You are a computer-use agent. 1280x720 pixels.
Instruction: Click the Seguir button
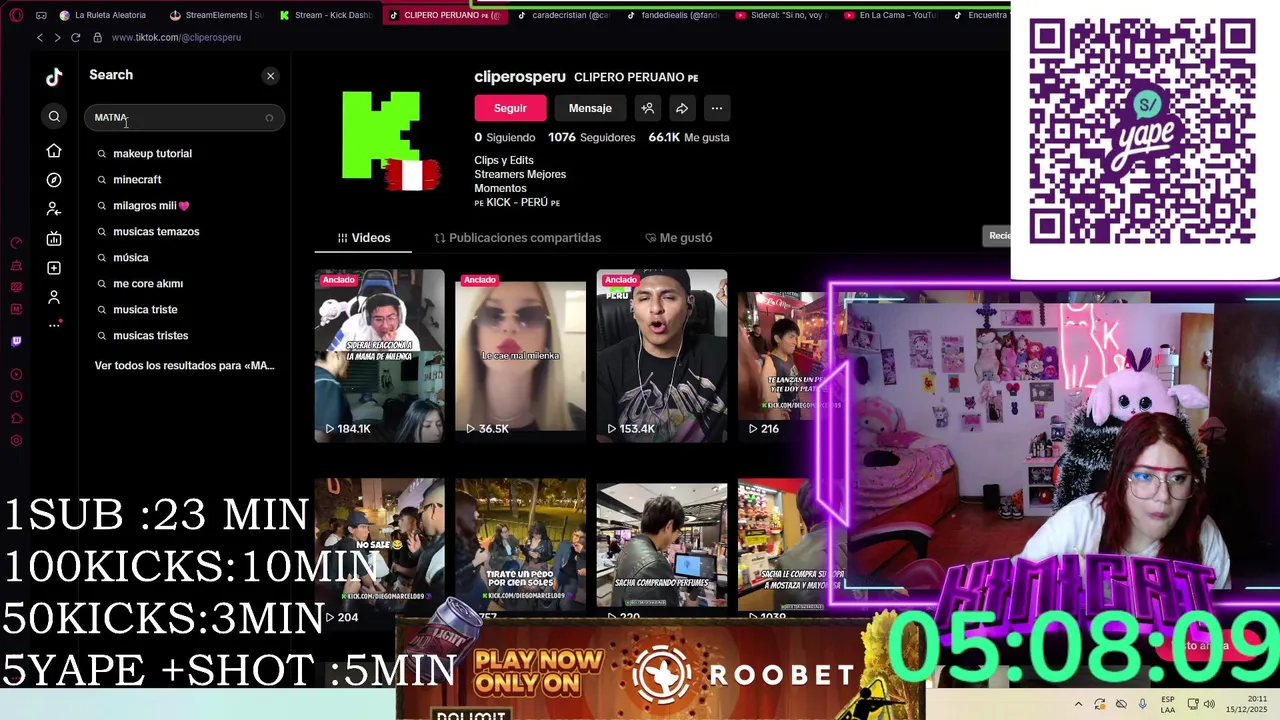[x=510, y=108]
